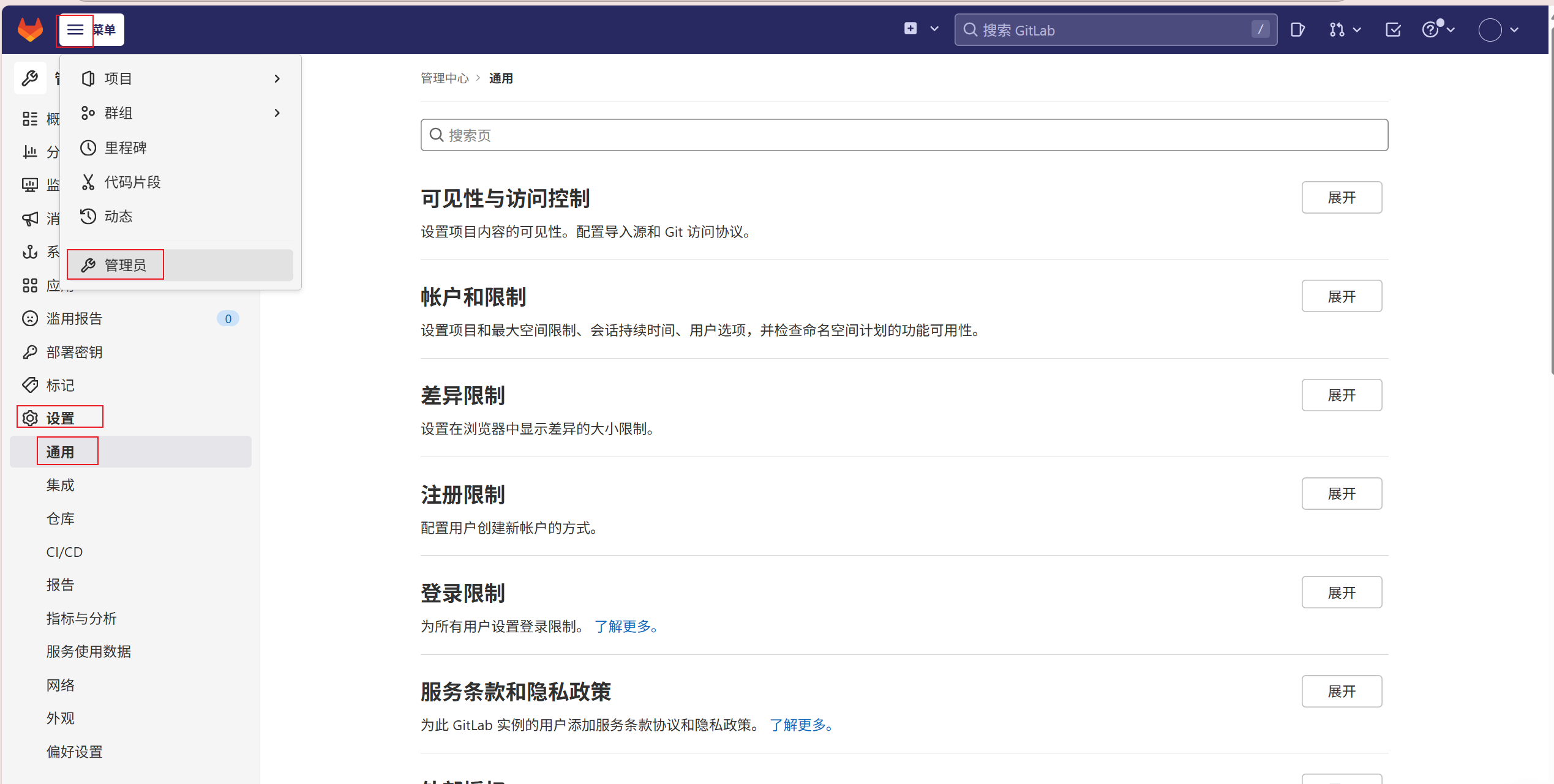This screenshot has width=1554, height=784.
Task: Select 管理员 in the menu
Action: (x=125, y=265)
